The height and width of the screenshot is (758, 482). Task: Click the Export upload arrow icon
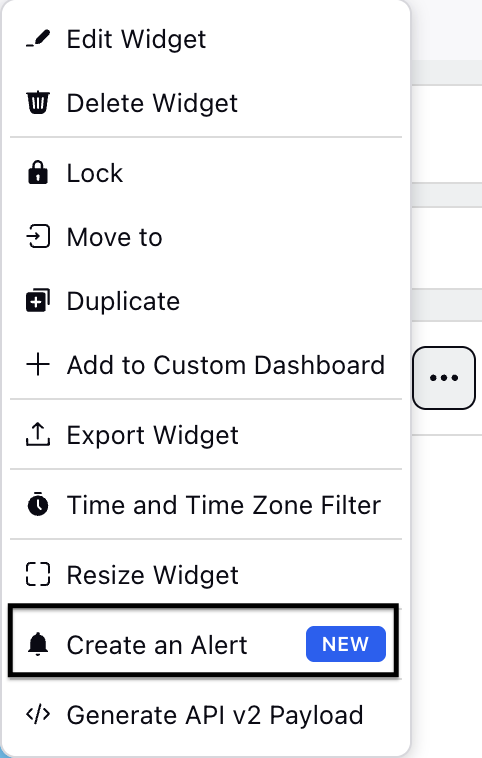[x=38, y=435]
